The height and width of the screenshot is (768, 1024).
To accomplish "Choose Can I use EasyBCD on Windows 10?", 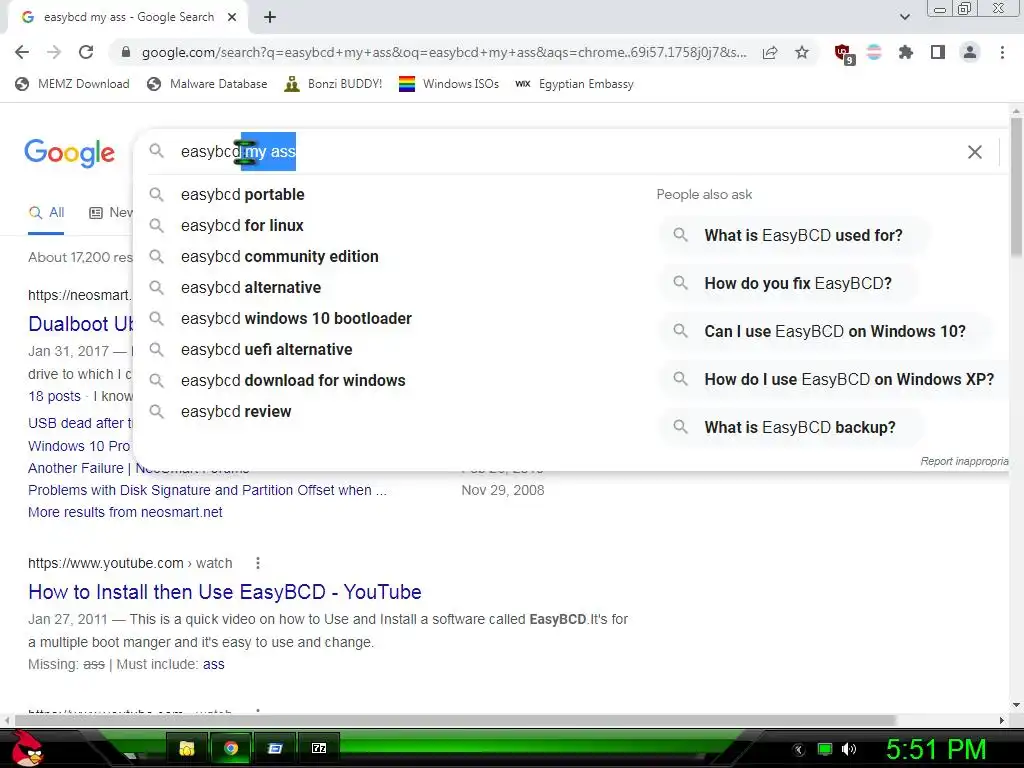I will (x=824, y=331).
